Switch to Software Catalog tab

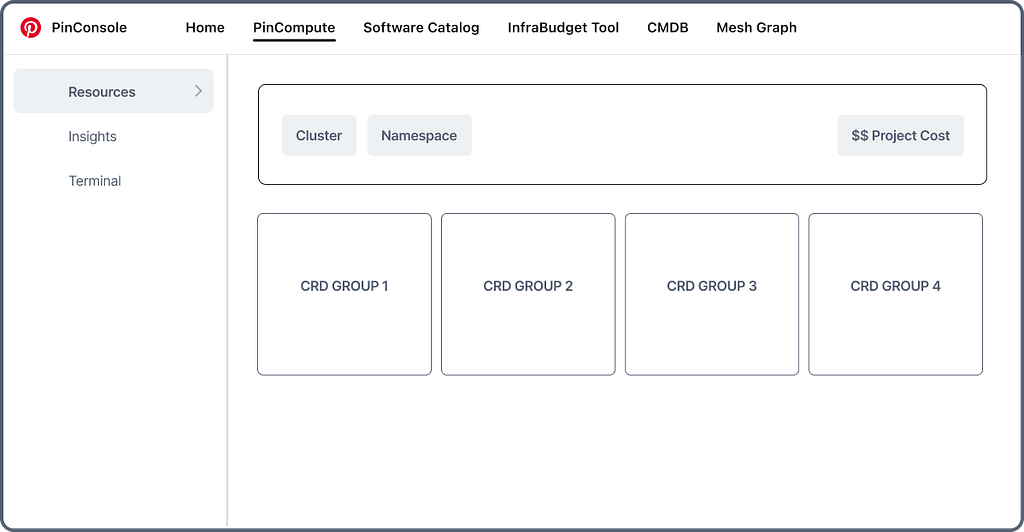421,27
